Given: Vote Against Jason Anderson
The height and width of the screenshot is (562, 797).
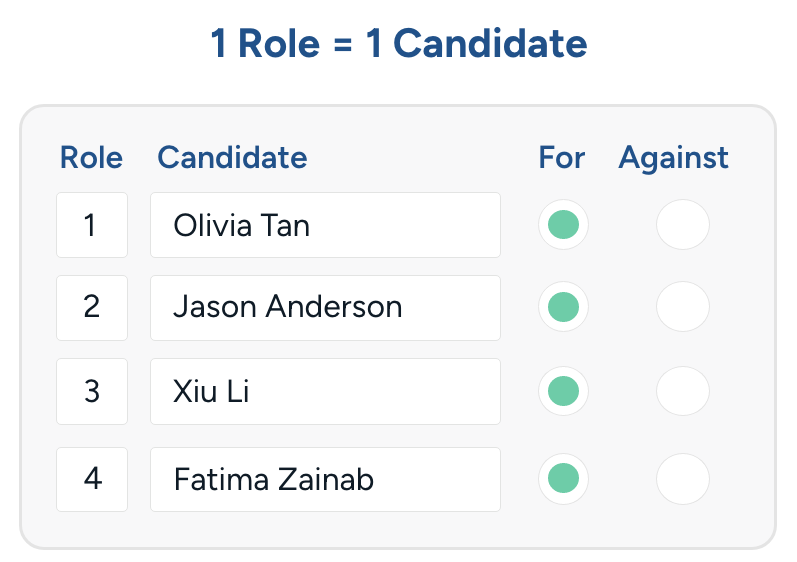Looking at the screenshot, I should pyautogui.click(x=682, y=307).
